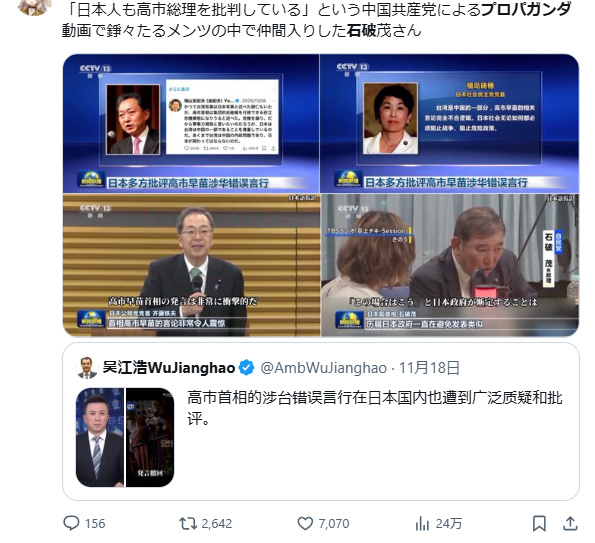Open the Hatoyama Yukio tweet image
This screenshot has height=543, width=595.
tap(191, 123)
